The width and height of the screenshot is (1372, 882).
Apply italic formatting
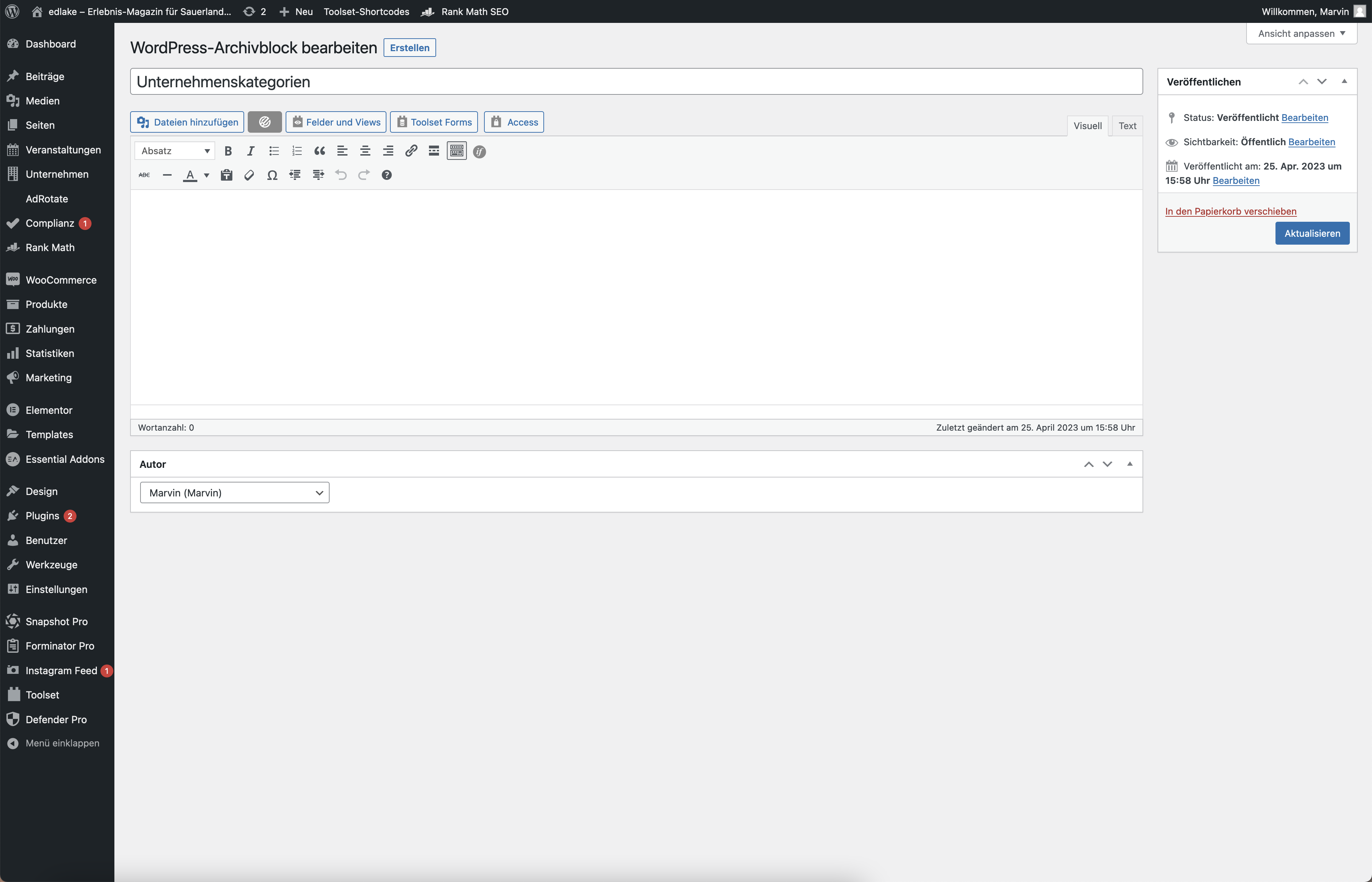[x=251, y=151]
